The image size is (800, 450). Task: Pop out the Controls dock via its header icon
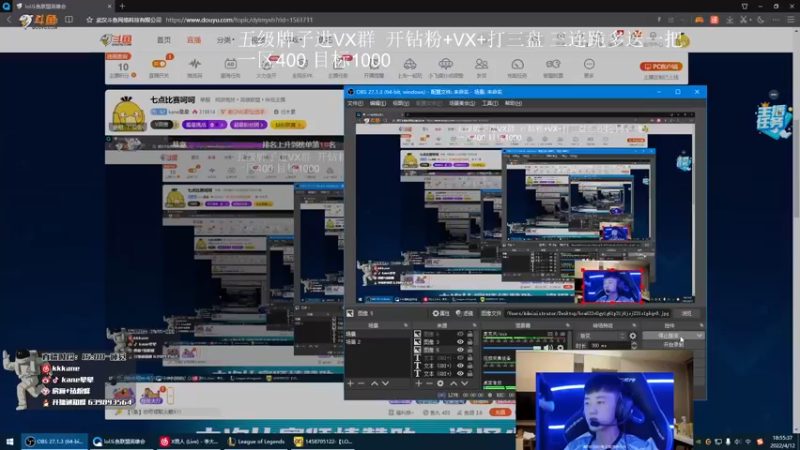pyautogui.click(x=702, y=326)
